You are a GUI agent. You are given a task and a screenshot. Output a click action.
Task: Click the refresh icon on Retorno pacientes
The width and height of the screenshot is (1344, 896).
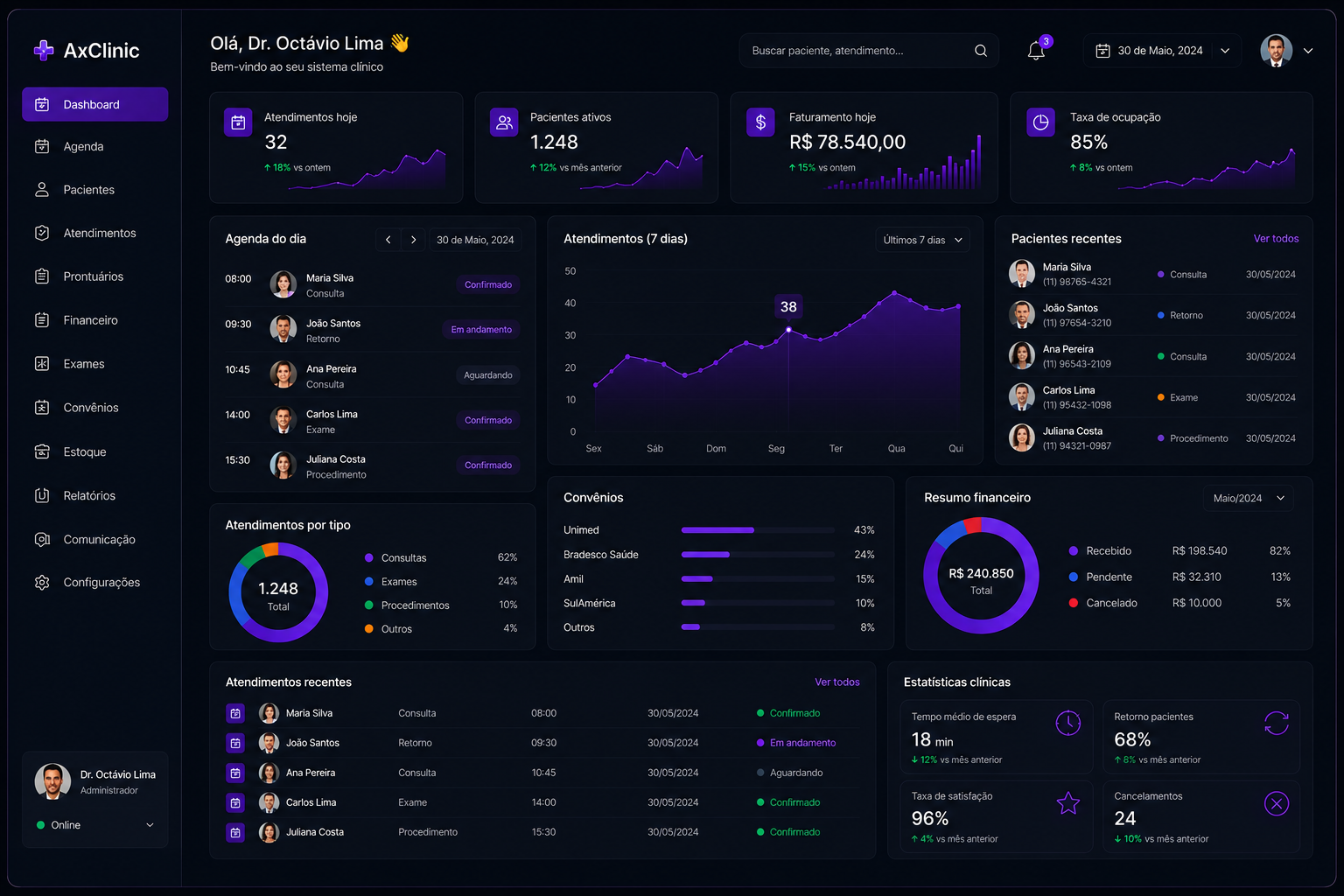[1276, 723]
